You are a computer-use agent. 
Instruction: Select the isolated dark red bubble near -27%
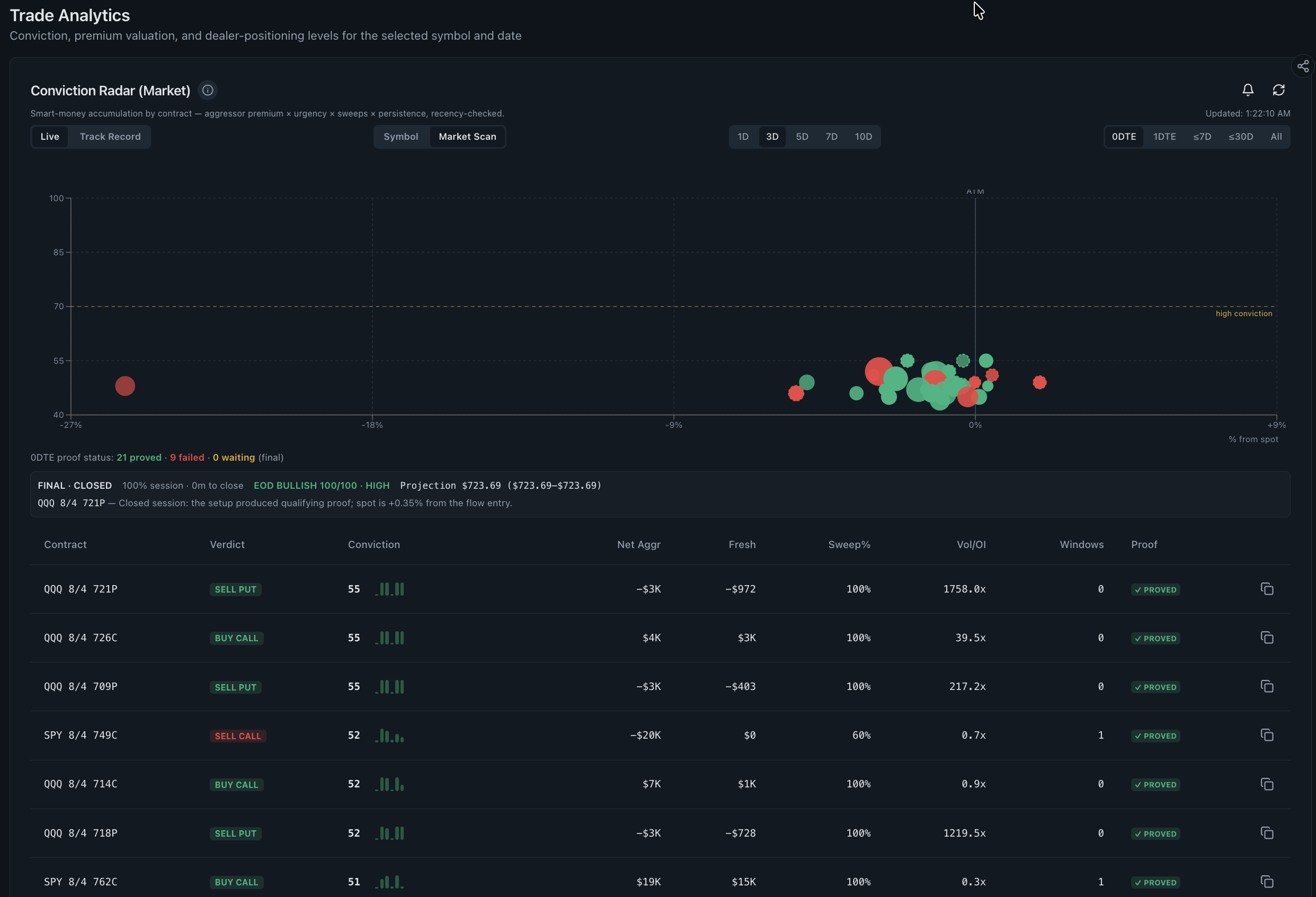(x=125, y=386)
